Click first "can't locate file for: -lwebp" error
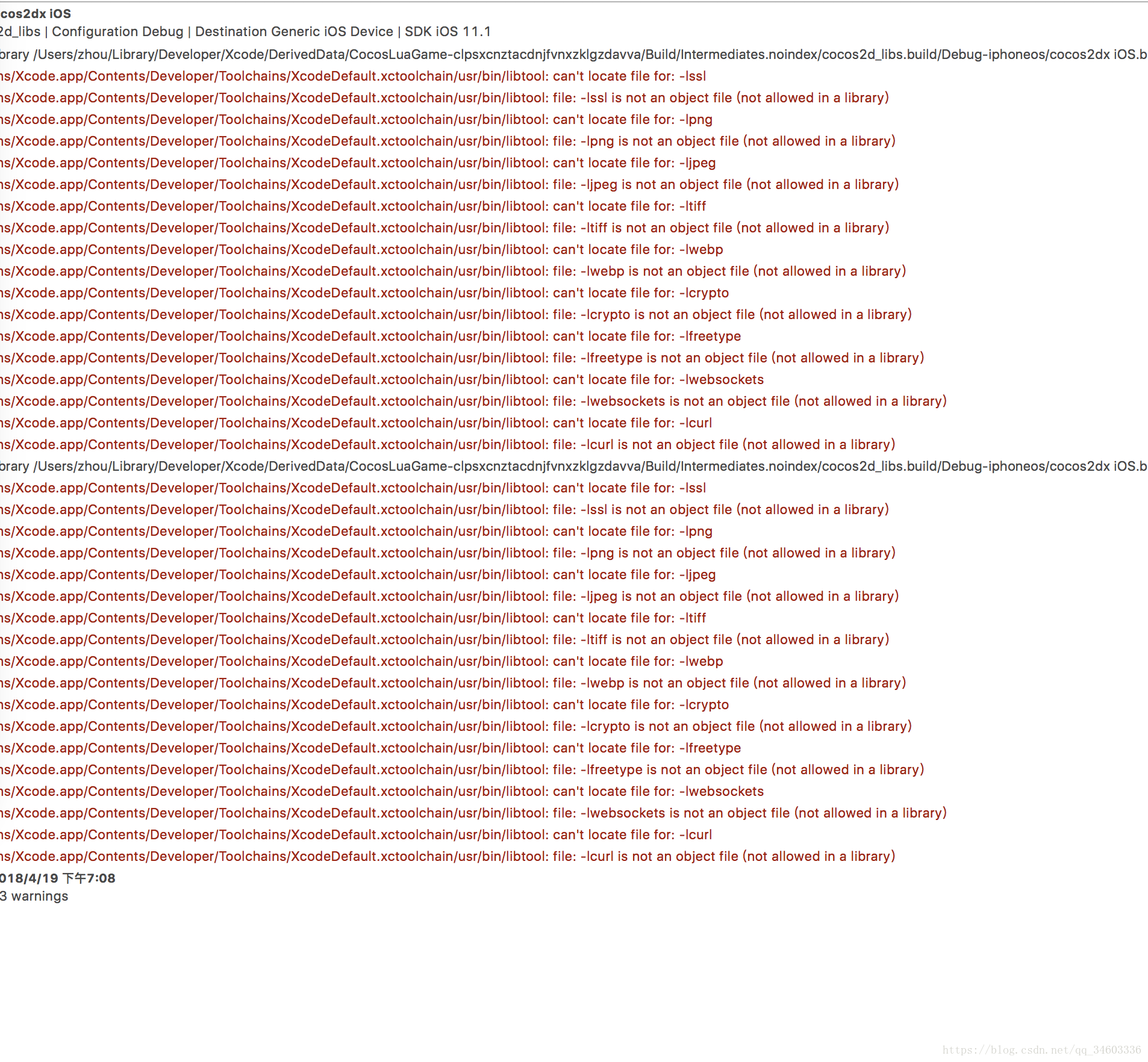Screen dimensions: 1148x1062 coord(362,249)
